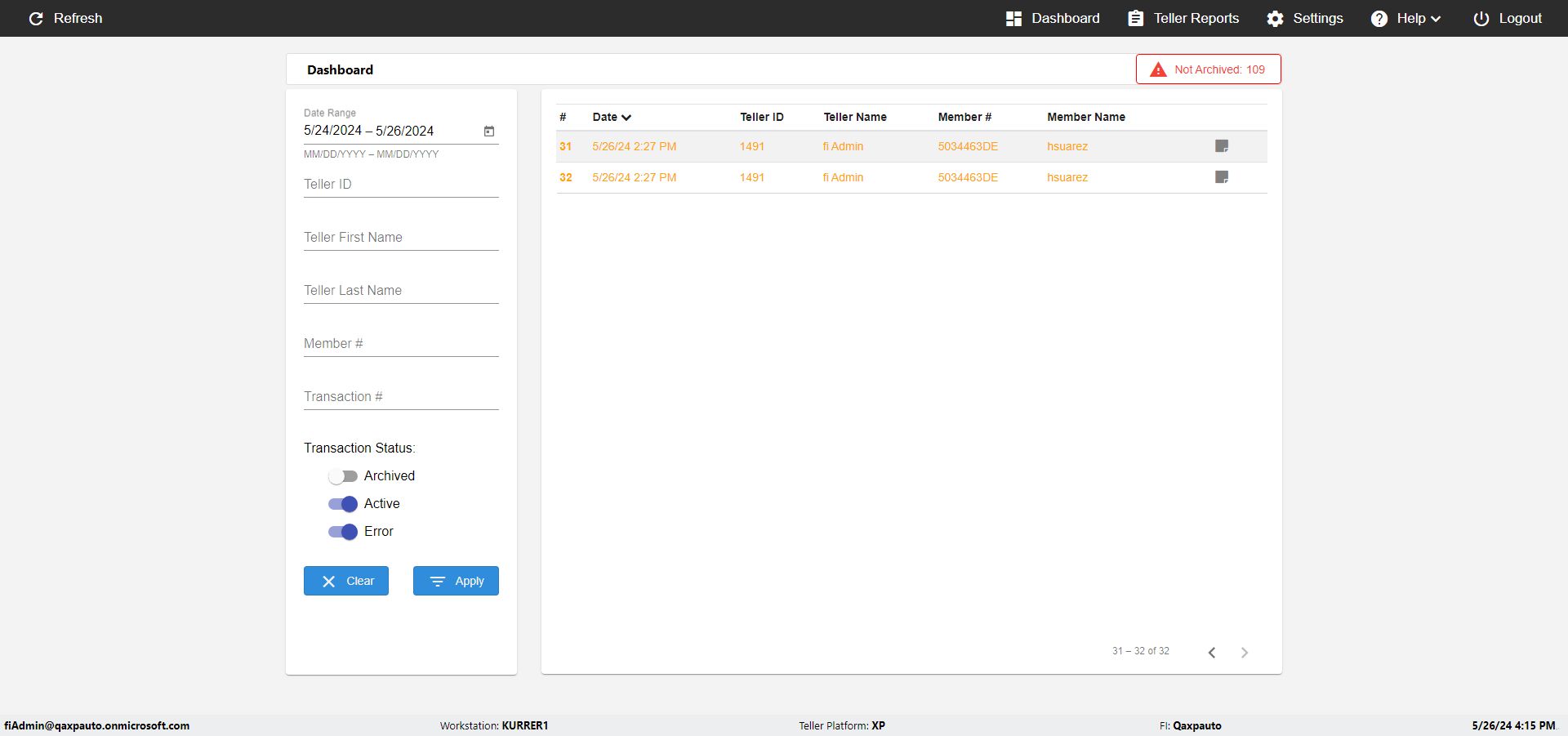Focus the Member # filter field
Viewport: 1568px width, 736px height.
tap(401, 344)
